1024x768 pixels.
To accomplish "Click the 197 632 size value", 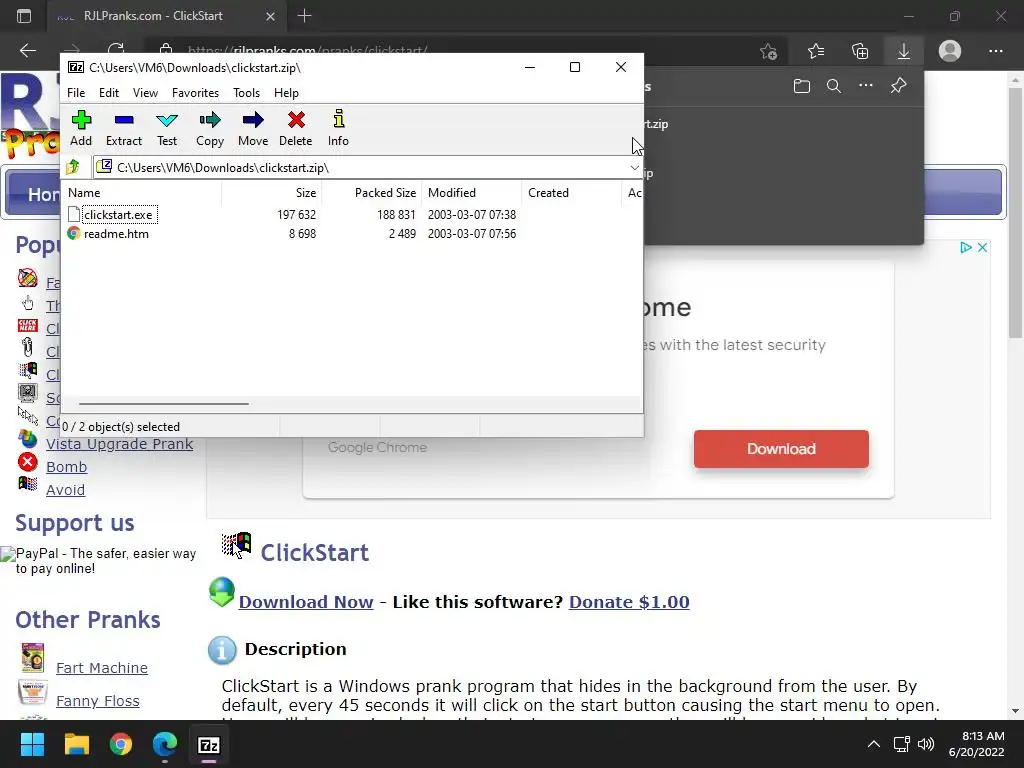I will pyautogui.click(x=296, y=214).
